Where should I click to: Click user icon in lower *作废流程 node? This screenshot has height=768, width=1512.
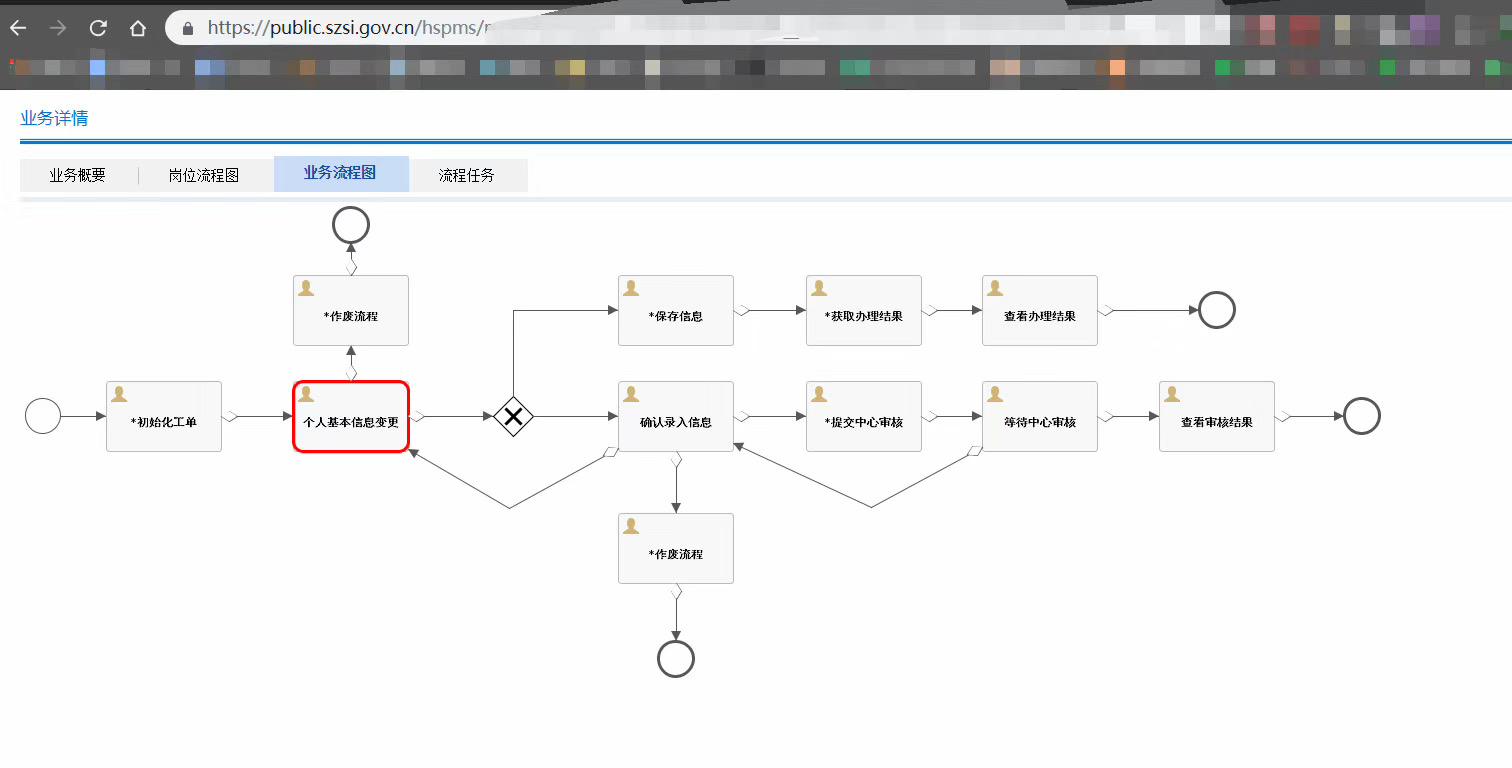pyautogui.click(x=631, y=526)
